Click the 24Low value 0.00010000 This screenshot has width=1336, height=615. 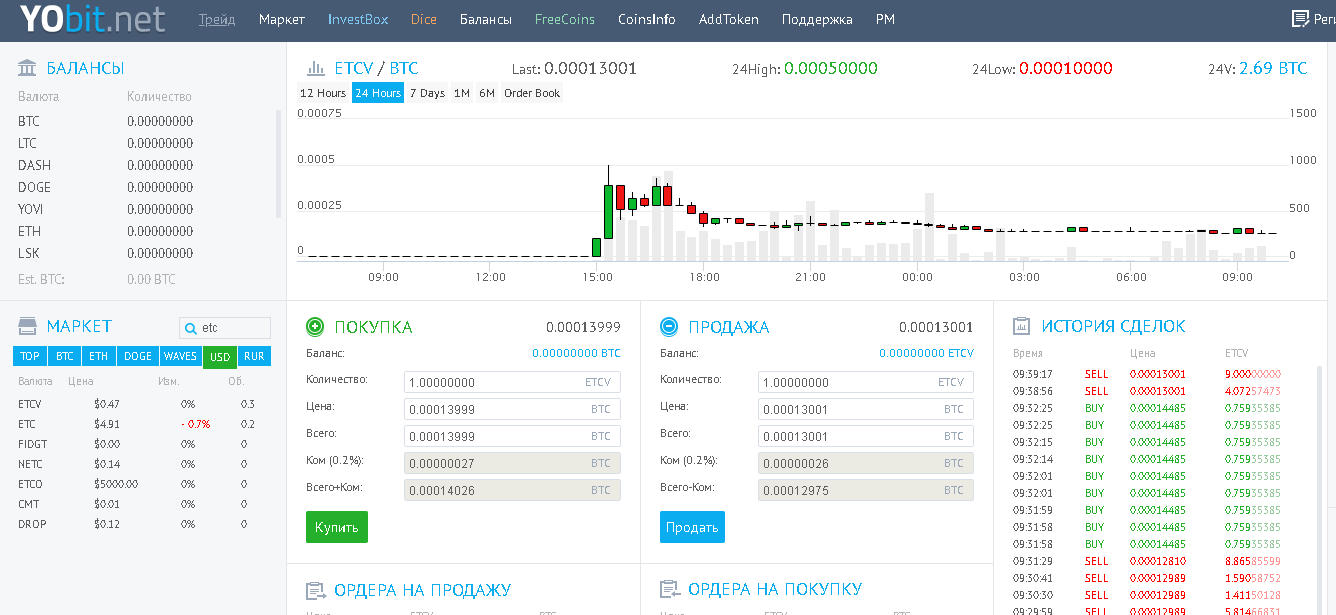1066,69
